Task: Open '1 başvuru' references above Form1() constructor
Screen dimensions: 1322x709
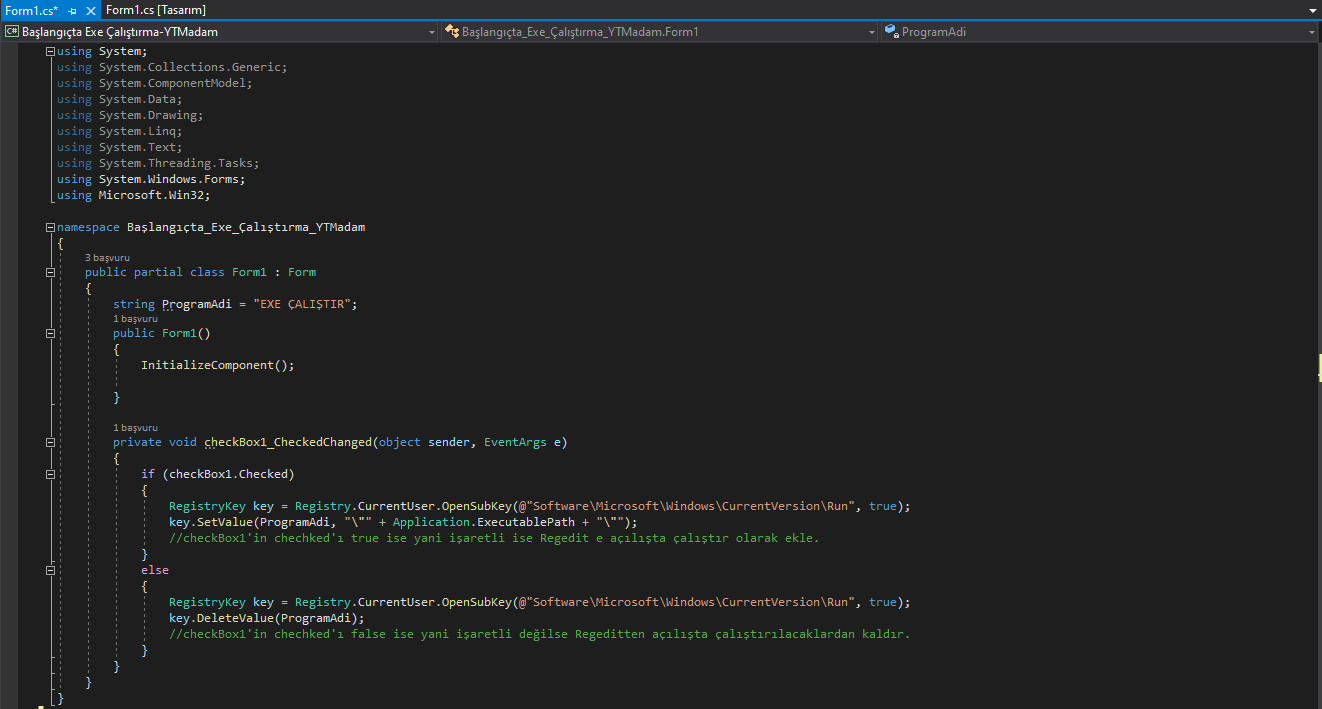Action: pos(135,319)
